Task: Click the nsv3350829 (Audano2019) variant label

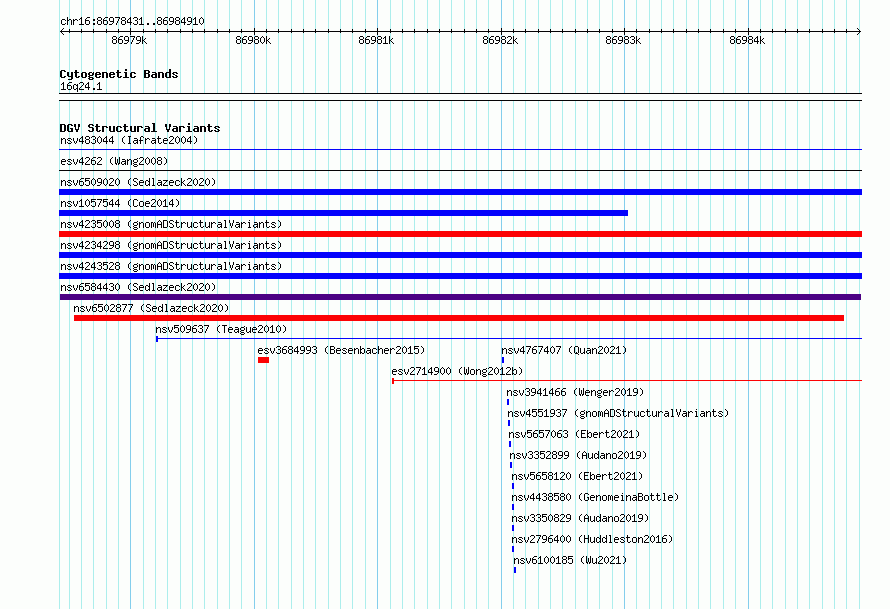Action: click(x=580, y=518)
